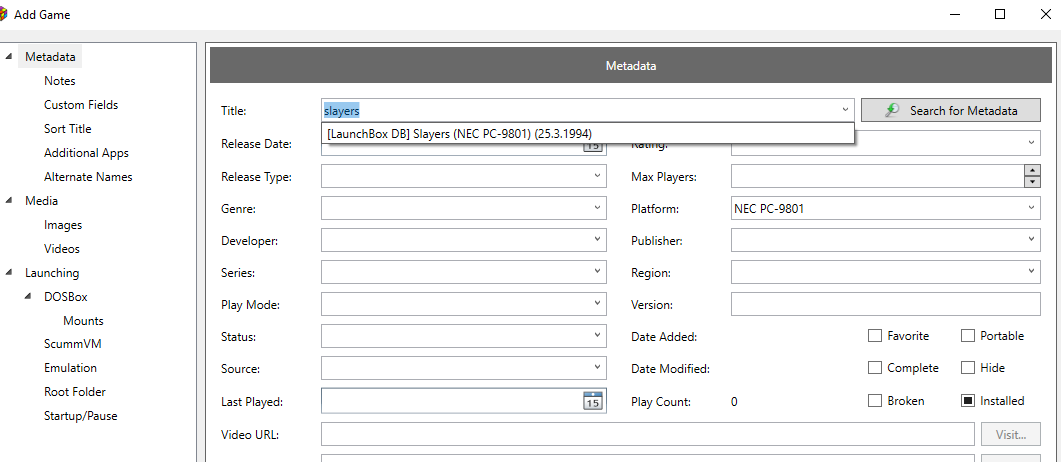Viewport: 1061px width, 462px height.
Task: Select Metadata in the sidebar tree
Action: [x=50, y=57]
